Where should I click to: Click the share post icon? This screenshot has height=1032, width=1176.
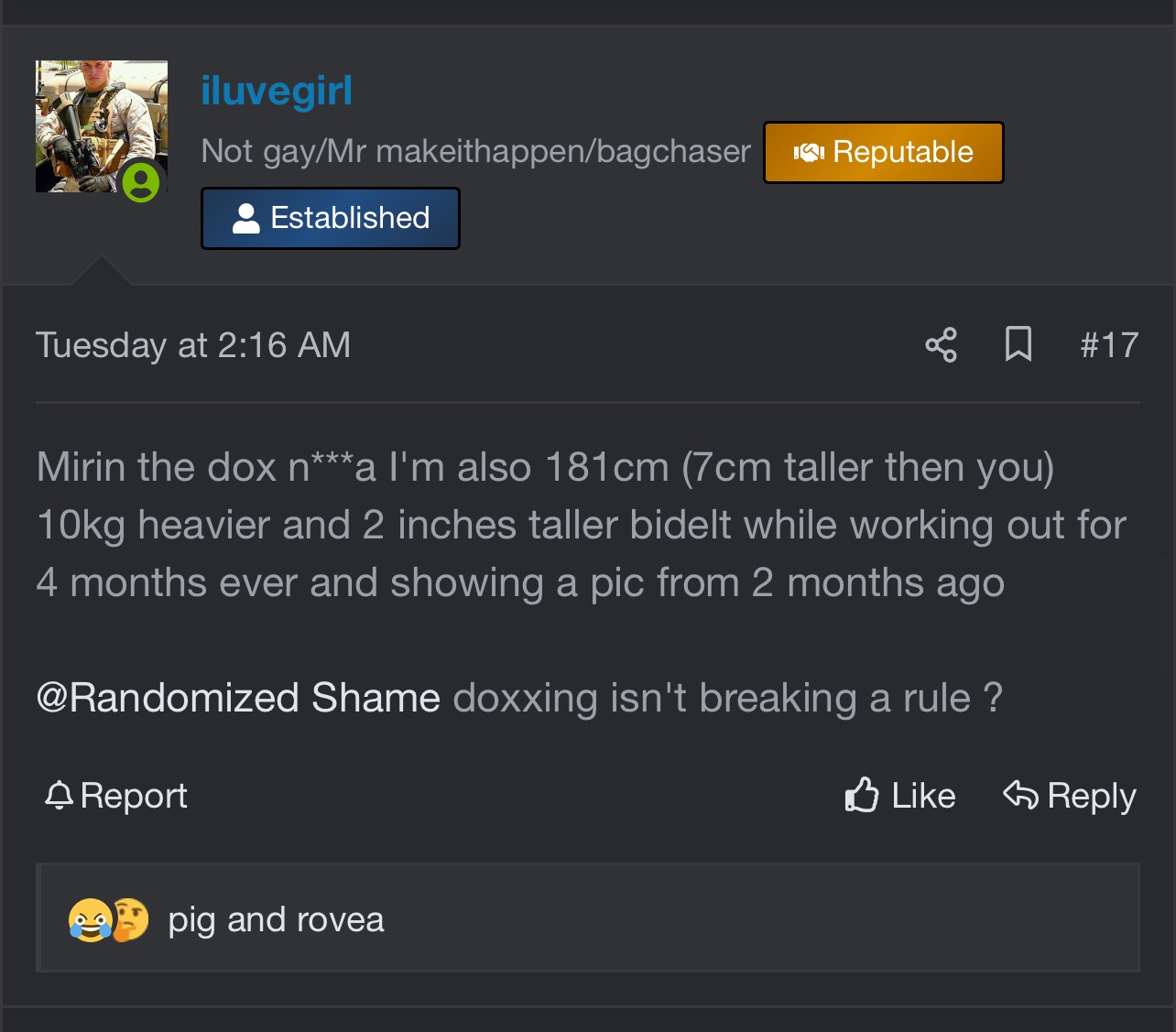[941, 345]
